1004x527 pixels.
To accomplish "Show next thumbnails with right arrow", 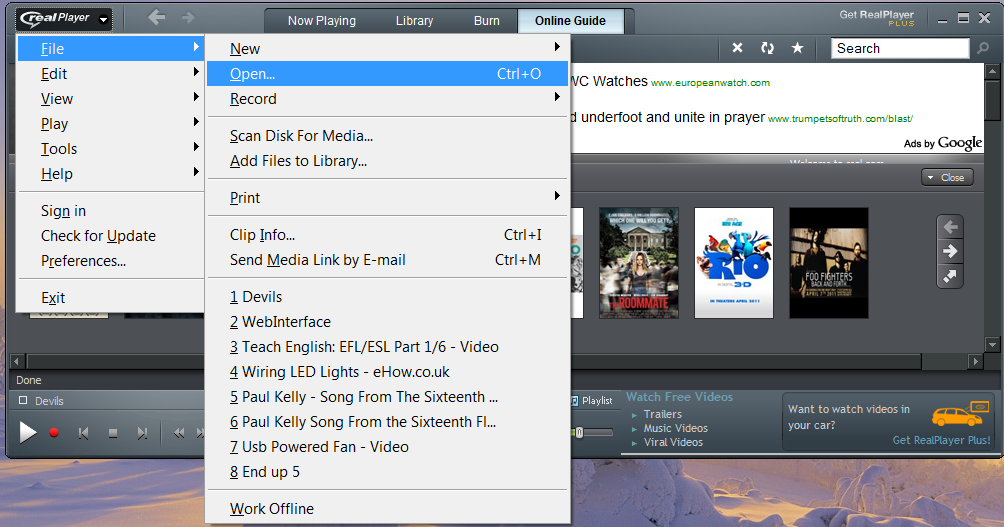I will [950, 251].
